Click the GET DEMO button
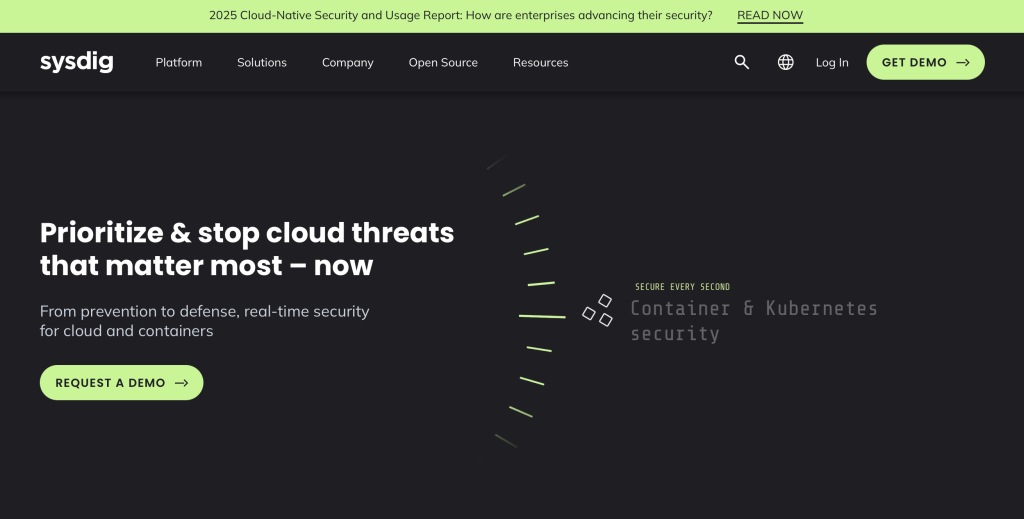Screen dimensions: 1024x519 click(925, 62)
